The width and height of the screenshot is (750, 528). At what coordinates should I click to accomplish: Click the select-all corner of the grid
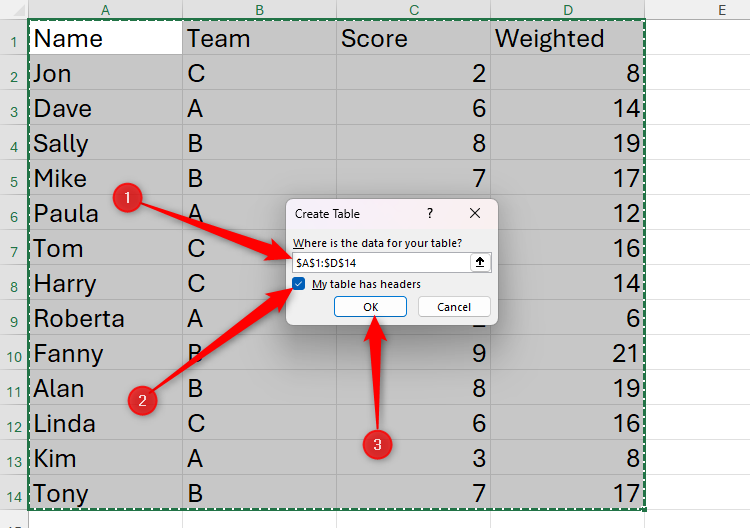coord(13,9)
